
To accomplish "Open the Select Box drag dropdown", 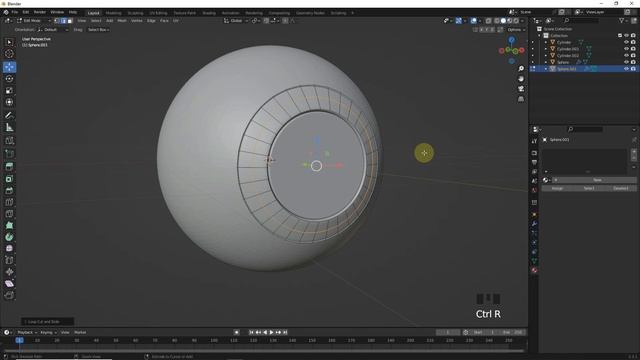I will 98,30.
